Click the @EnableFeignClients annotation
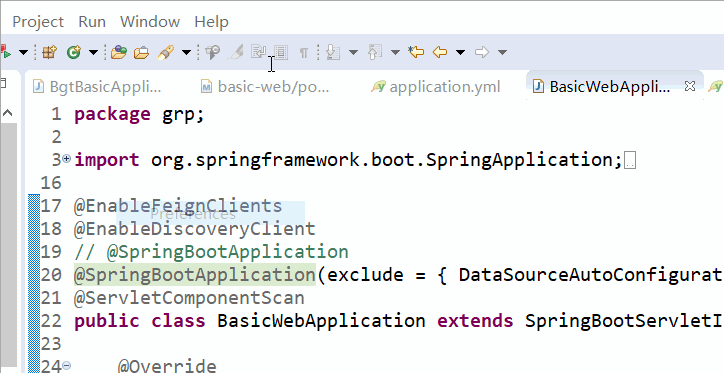Viewport: 724px width, 373px height. point(178,206)
